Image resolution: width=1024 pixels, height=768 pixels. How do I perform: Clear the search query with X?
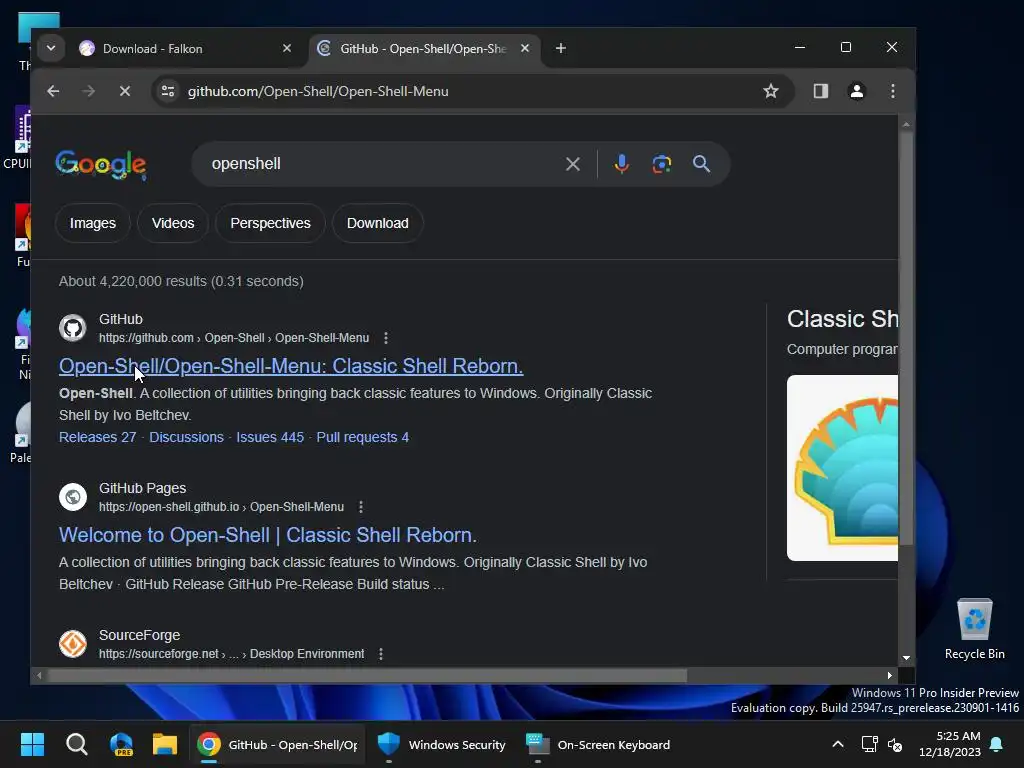[x=573, y=164]
